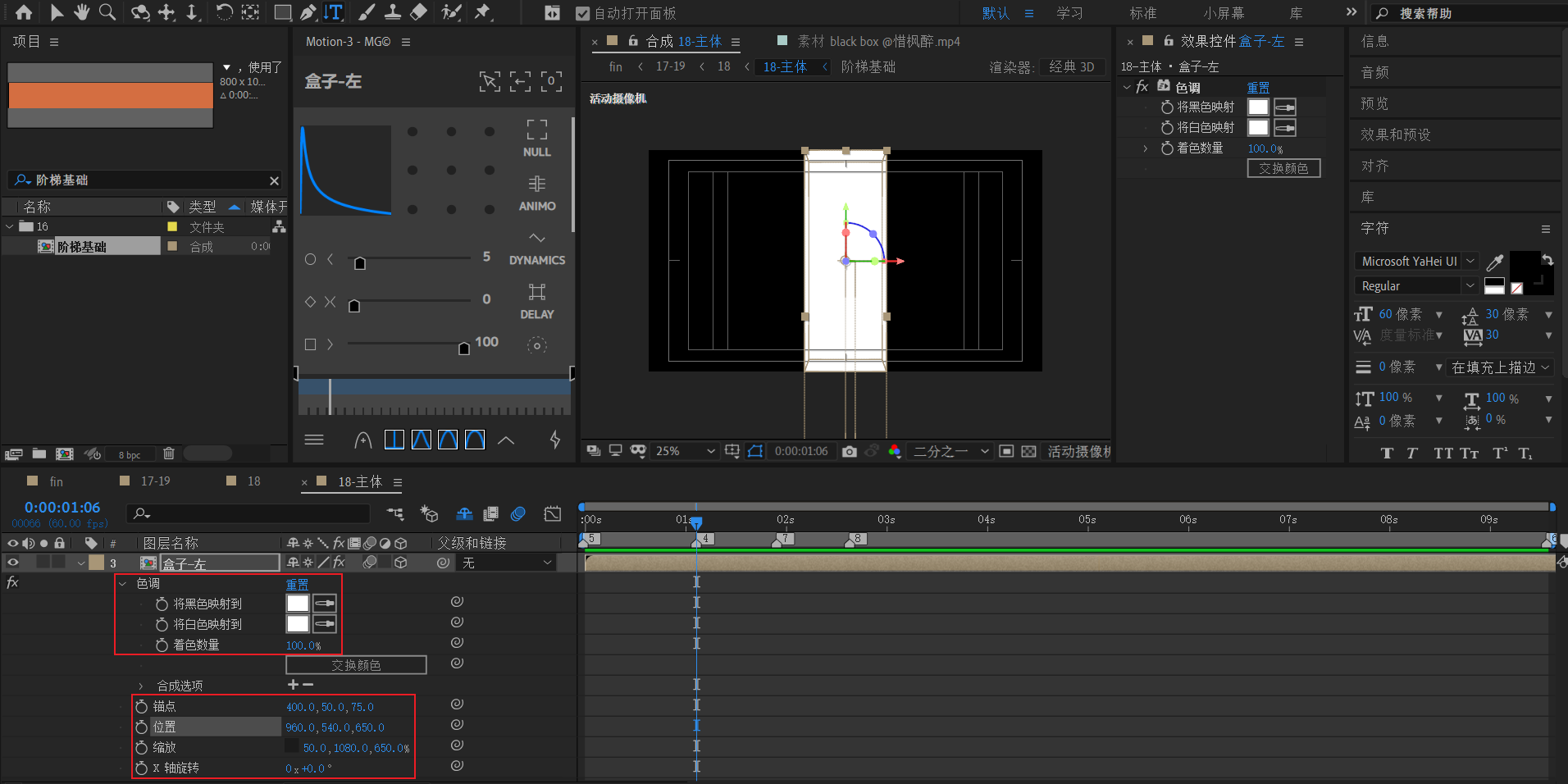The width and height of the screenshot is (1568, 784).
Task: Enable motion blur icon in timeline
Action: click(517, 514)
